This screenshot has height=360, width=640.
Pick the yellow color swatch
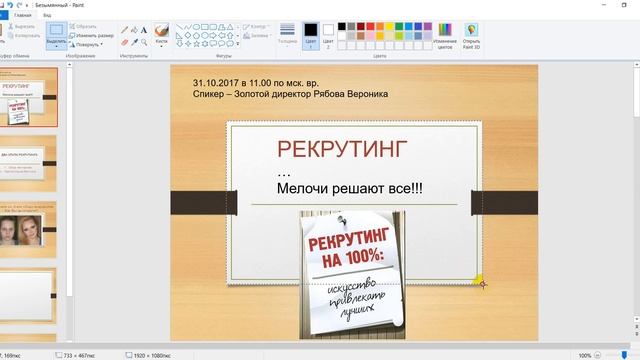(390, 27)
